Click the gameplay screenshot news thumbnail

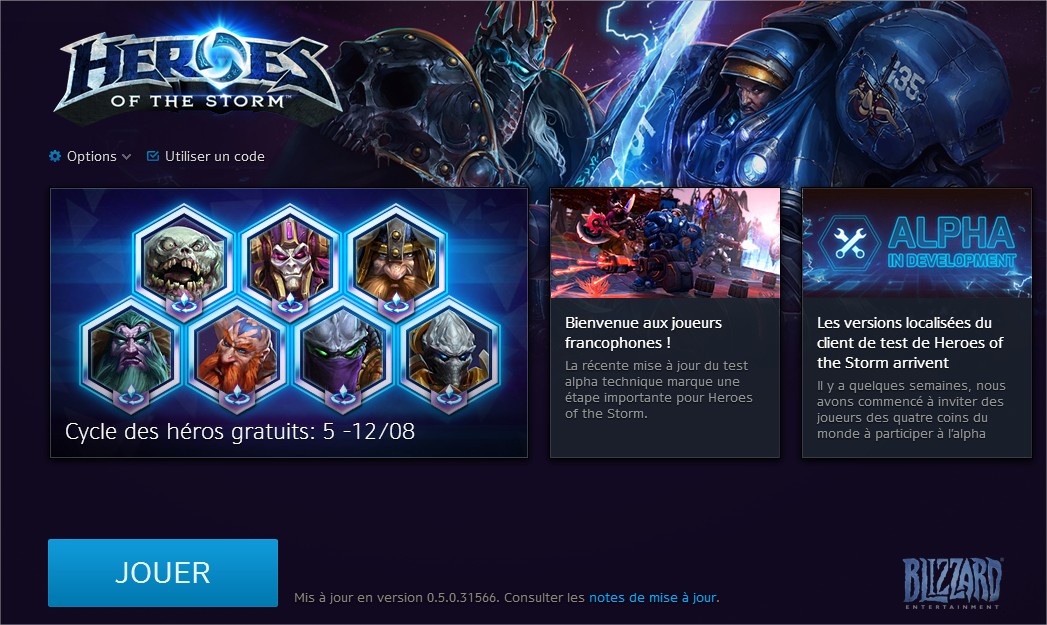665,243
